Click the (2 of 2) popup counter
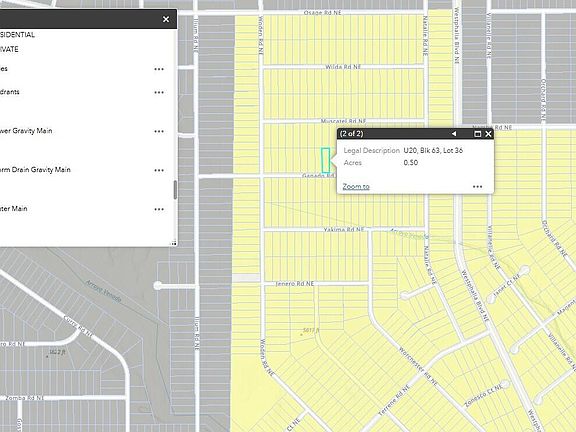The height and width of the screenshot is (432, 576). pyautogui.click(x=352, y=133)
